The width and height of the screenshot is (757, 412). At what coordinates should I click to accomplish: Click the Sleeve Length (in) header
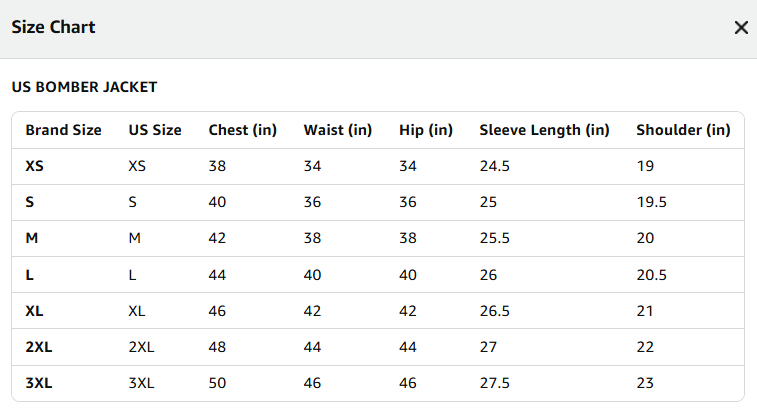coord(544,130)
